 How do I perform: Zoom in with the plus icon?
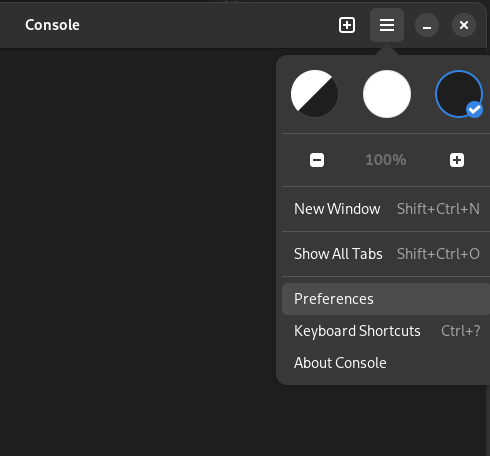457,160
